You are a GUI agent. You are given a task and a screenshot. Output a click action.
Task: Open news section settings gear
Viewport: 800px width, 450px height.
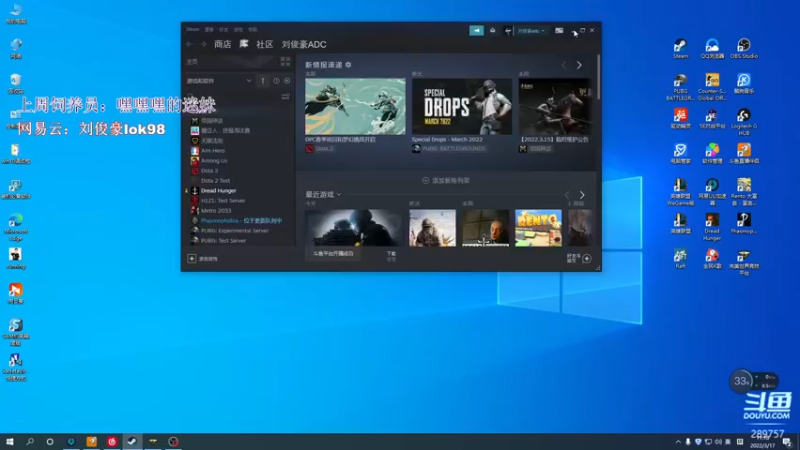(x=348, y=65)
